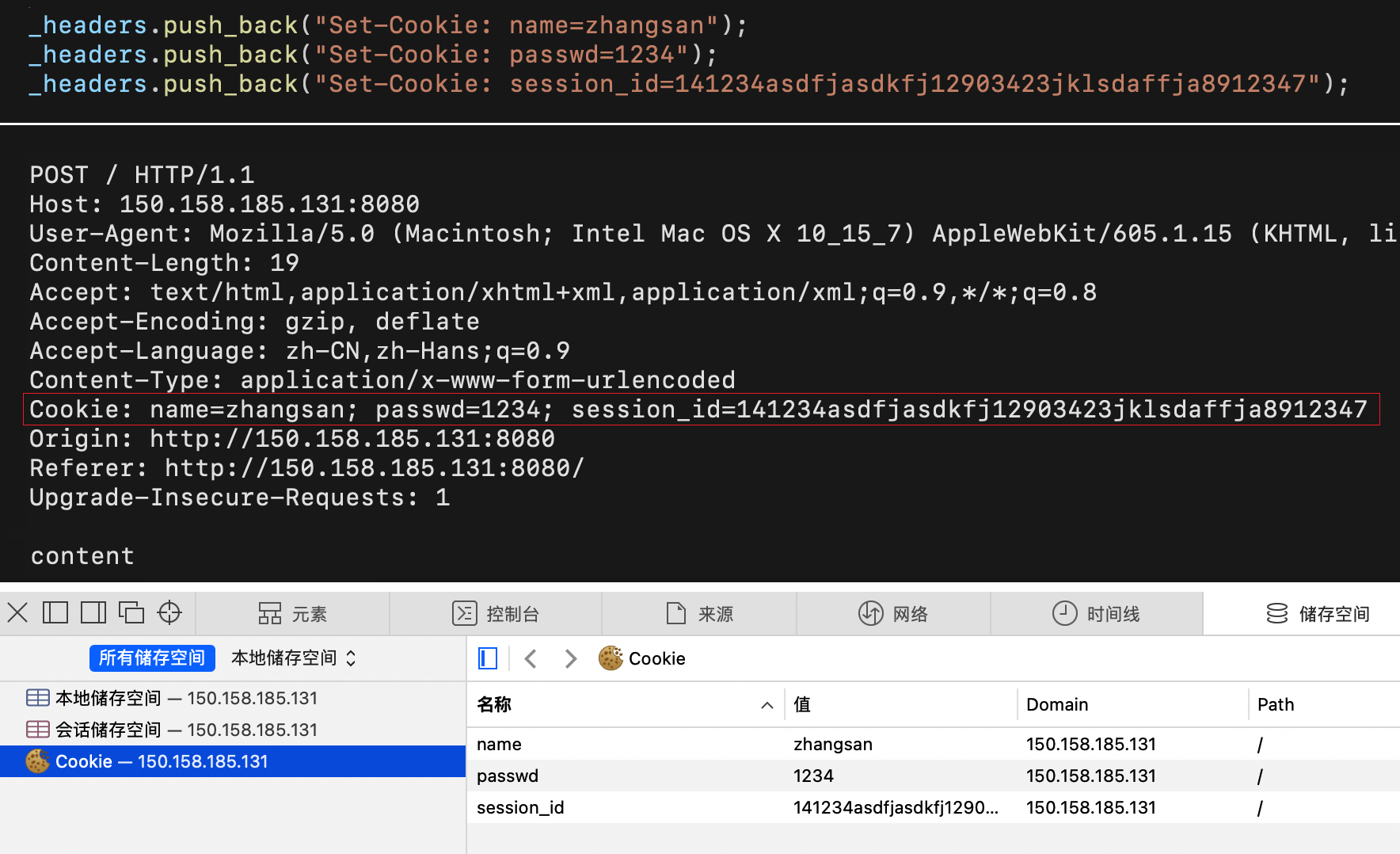Viewport: 1400px width, 854px height.
Task: Select the 储存空间 storage tab
Action: coord(1318,614)
